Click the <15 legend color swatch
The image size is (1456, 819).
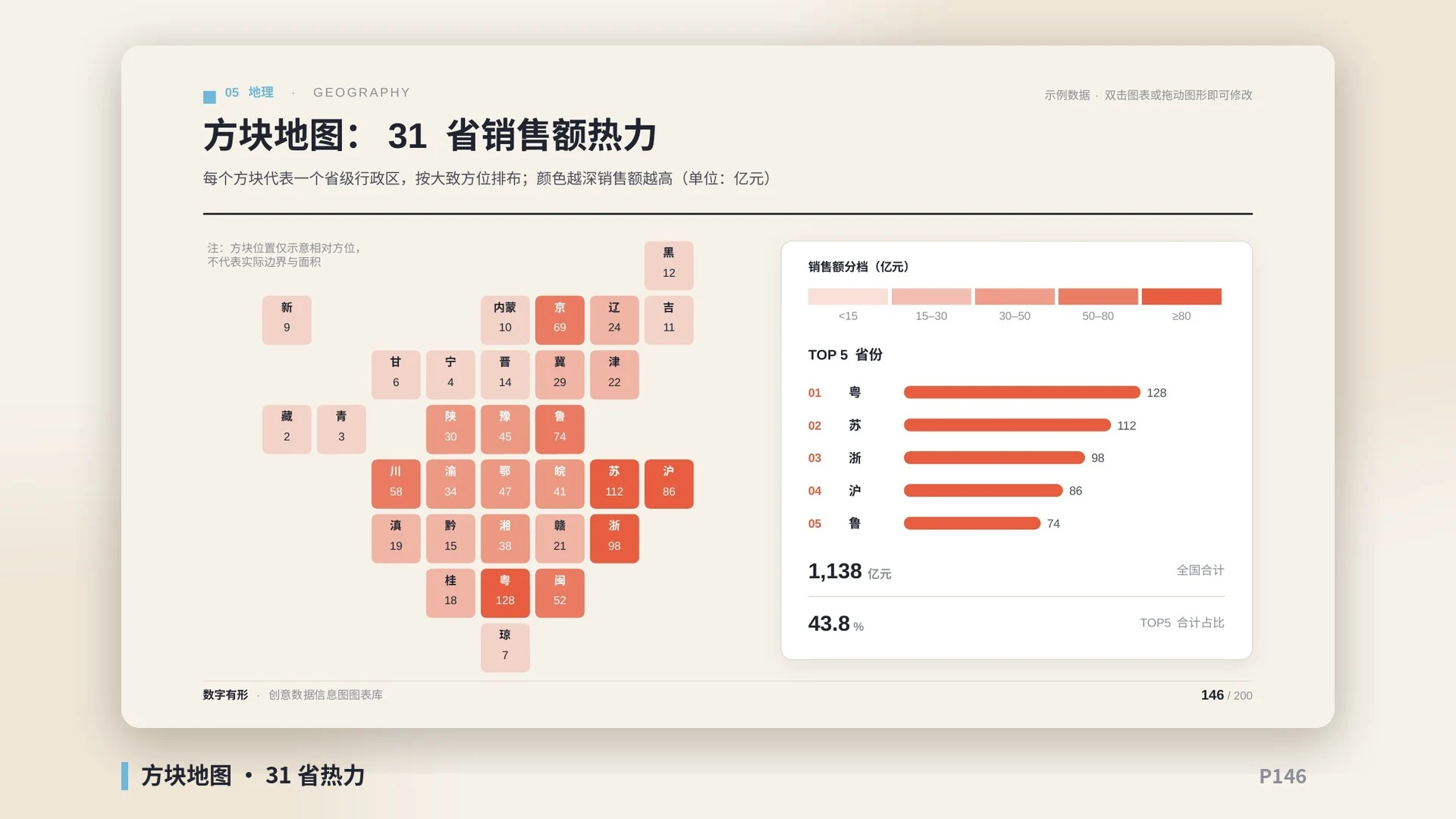(848, 297)
